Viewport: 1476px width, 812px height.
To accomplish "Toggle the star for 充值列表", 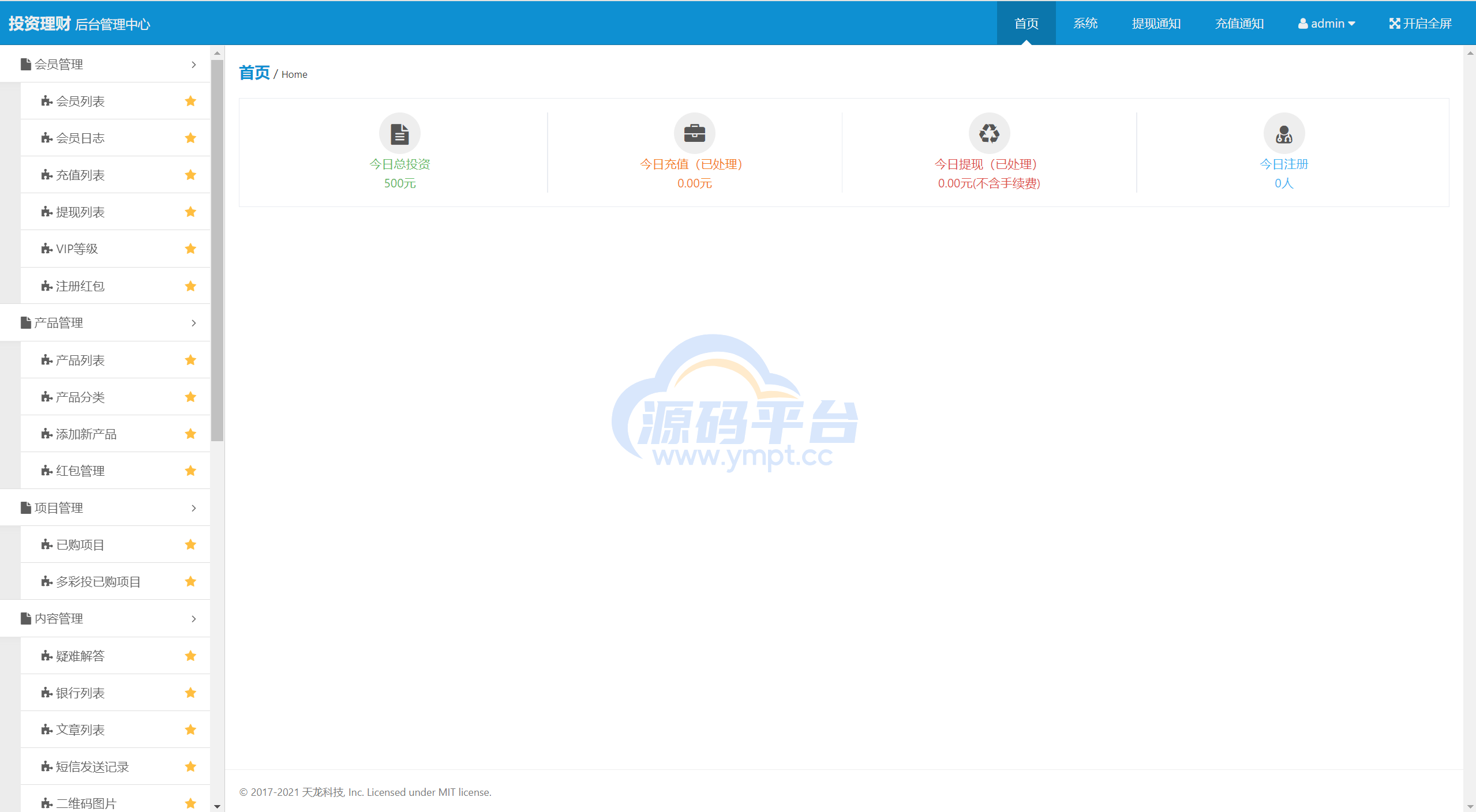I will click(190, 175).
